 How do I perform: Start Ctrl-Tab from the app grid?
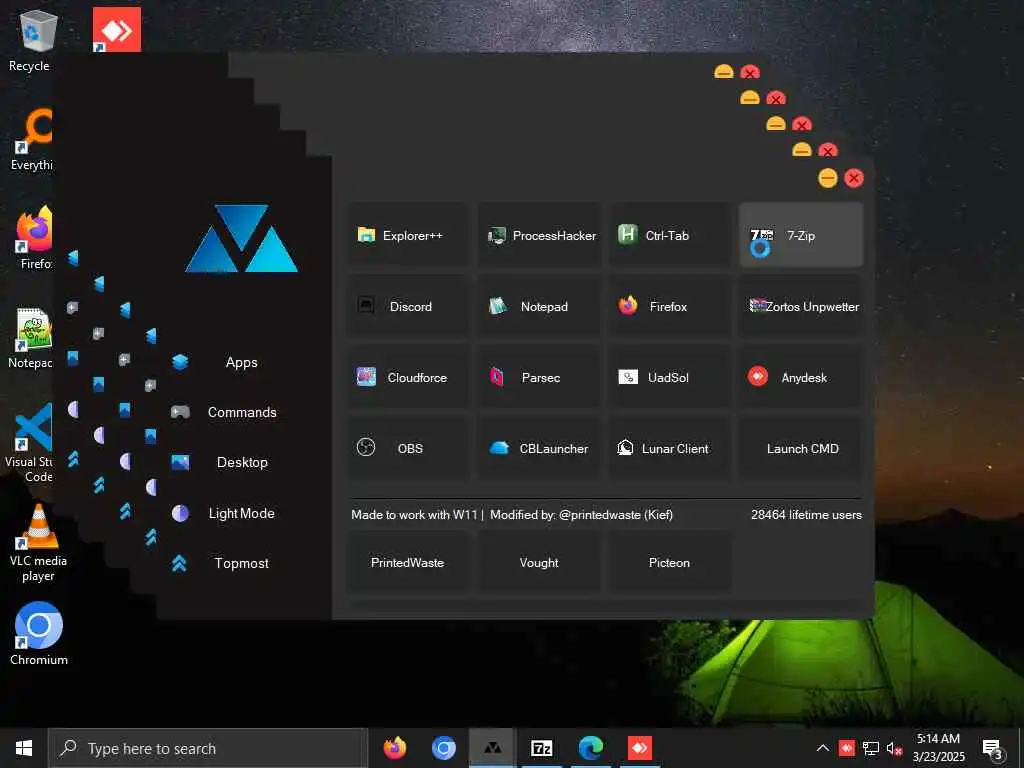point(669,235)
